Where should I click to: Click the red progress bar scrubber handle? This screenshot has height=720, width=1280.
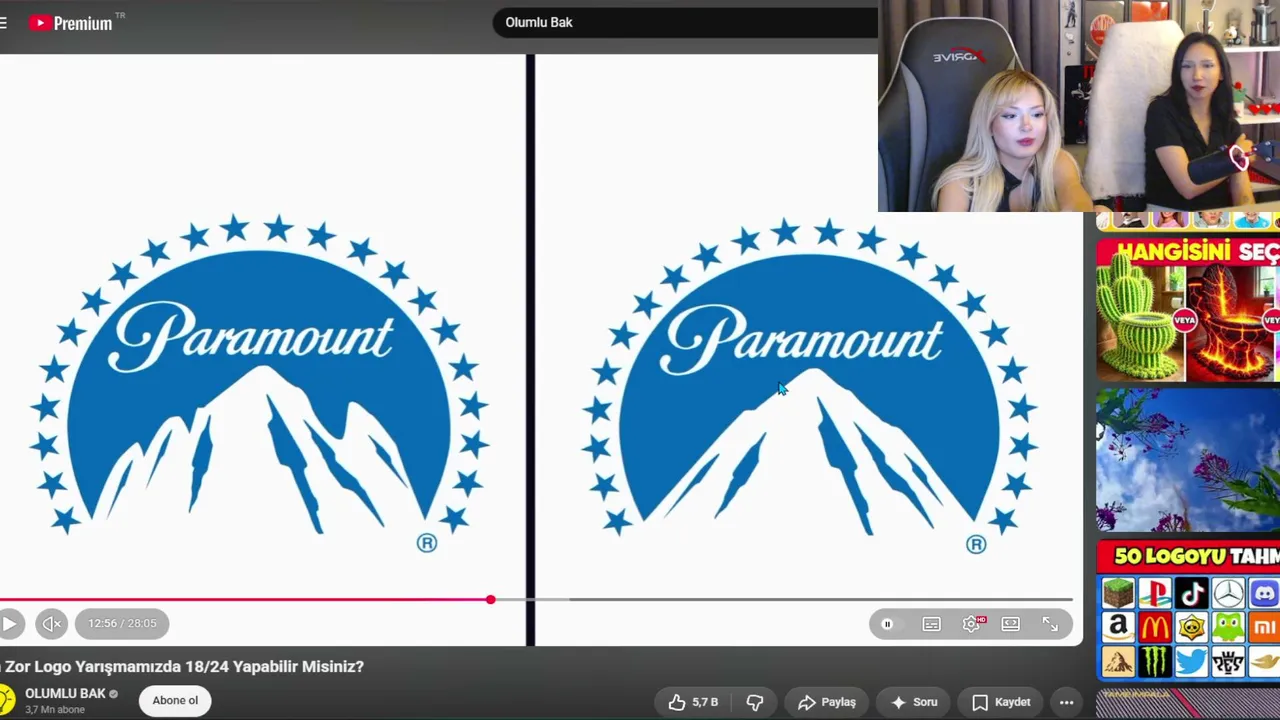[490, 599]
